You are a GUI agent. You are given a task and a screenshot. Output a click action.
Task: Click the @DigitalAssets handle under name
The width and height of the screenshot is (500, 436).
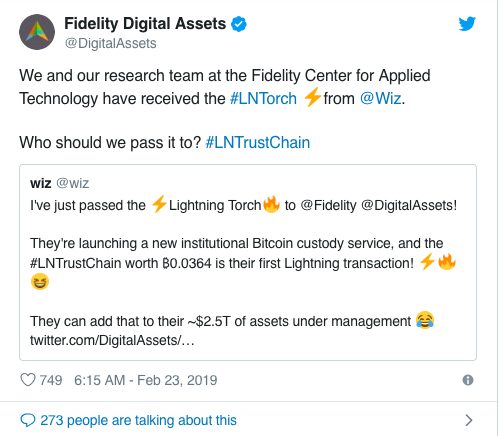[110, 43]
